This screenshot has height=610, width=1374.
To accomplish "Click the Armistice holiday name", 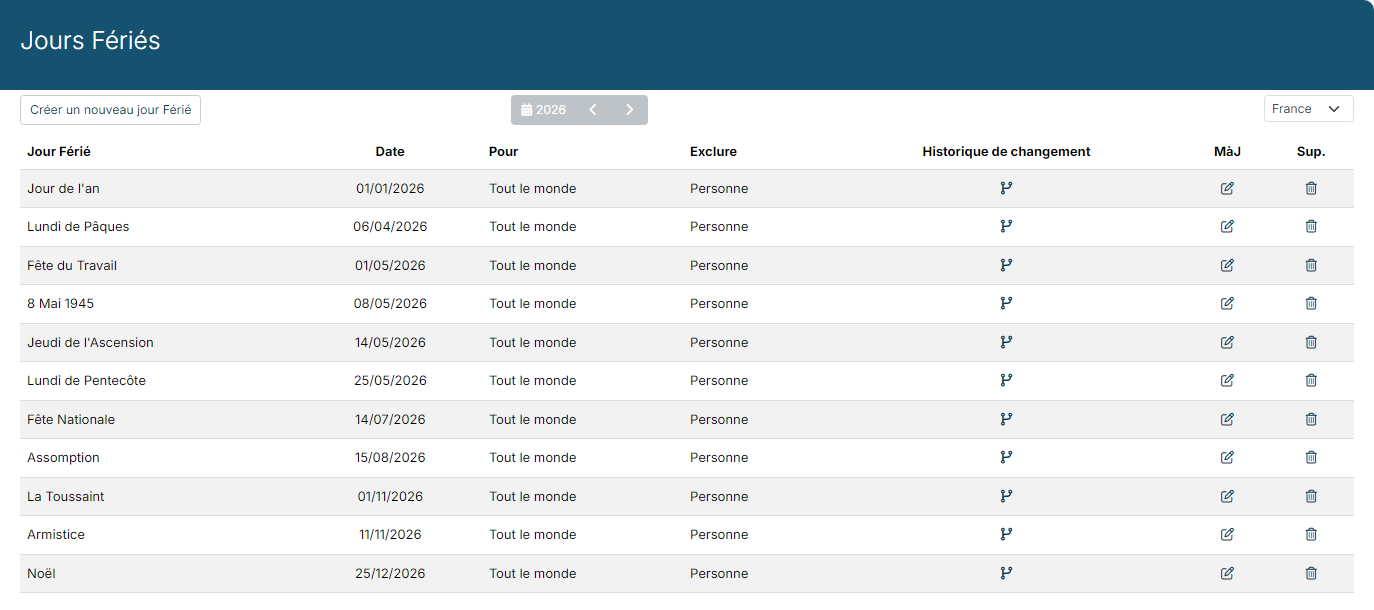I will [x=56, y=534].
